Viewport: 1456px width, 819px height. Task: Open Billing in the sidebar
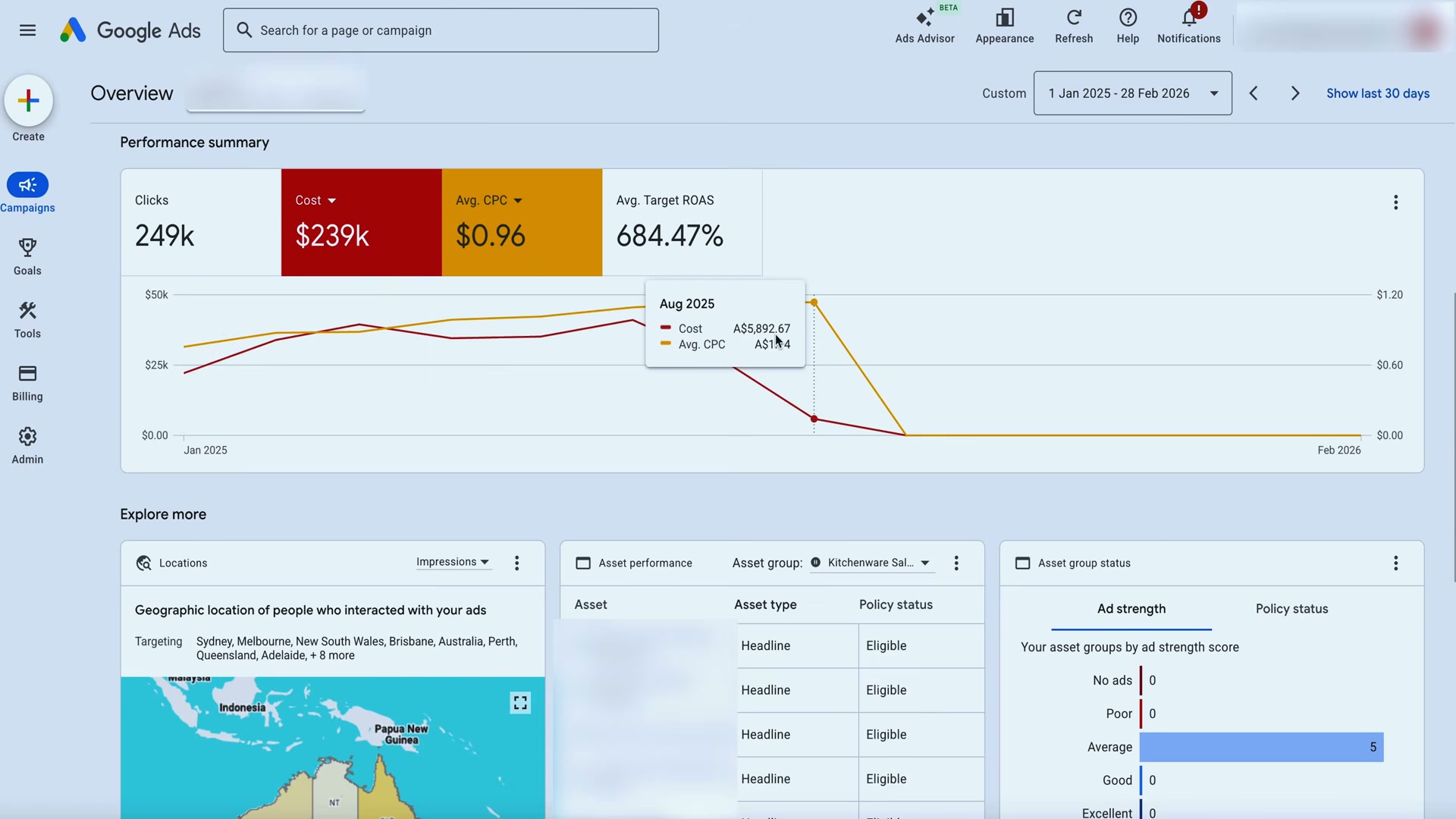pos(27,382)
